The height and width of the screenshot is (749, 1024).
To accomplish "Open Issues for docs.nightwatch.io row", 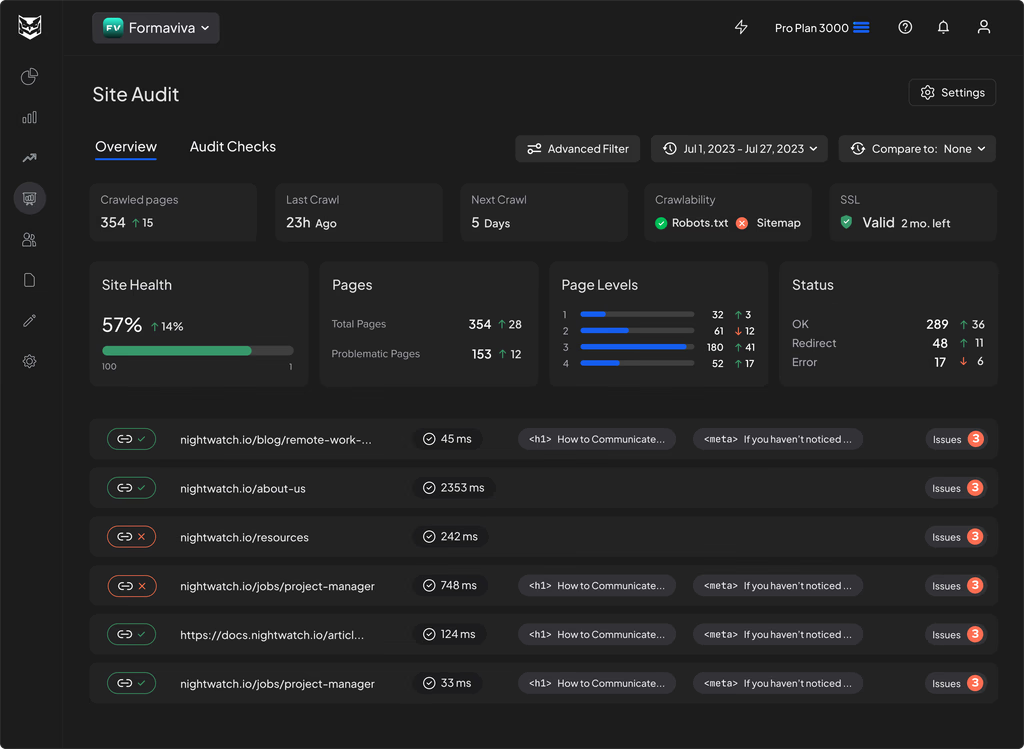I will [x=956, y=634].
